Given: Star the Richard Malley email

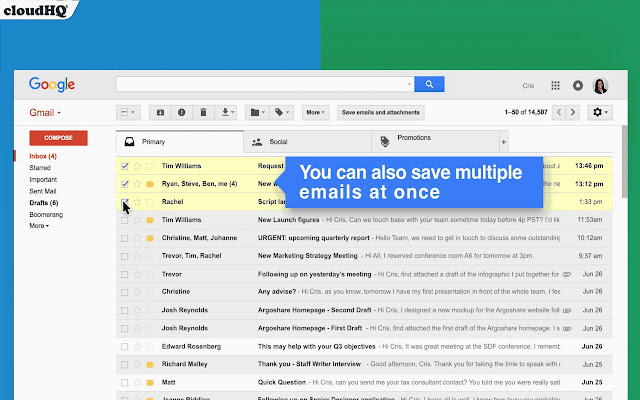Looking at the screenshot, I should click(x=138, y=364).
